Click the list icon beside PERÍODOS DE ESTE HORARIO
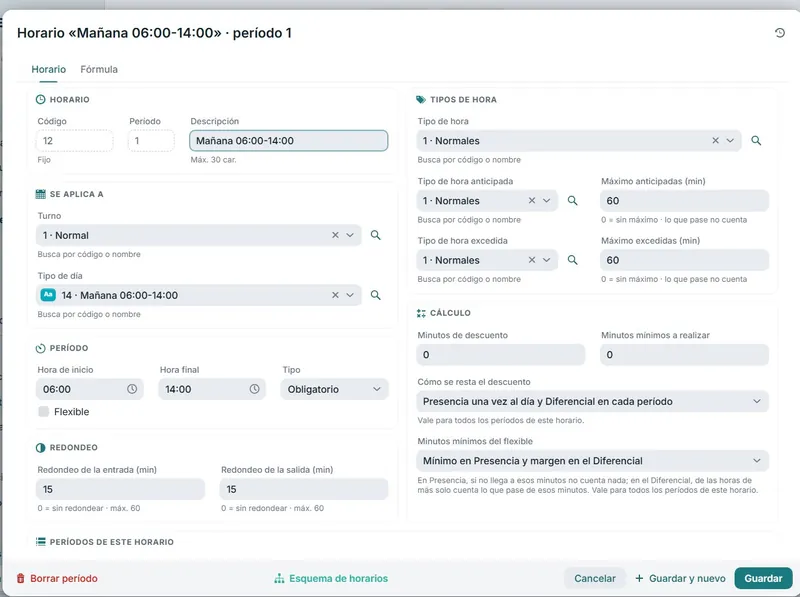This screenshot has width=800, height=597. click(x=40, y=542)
